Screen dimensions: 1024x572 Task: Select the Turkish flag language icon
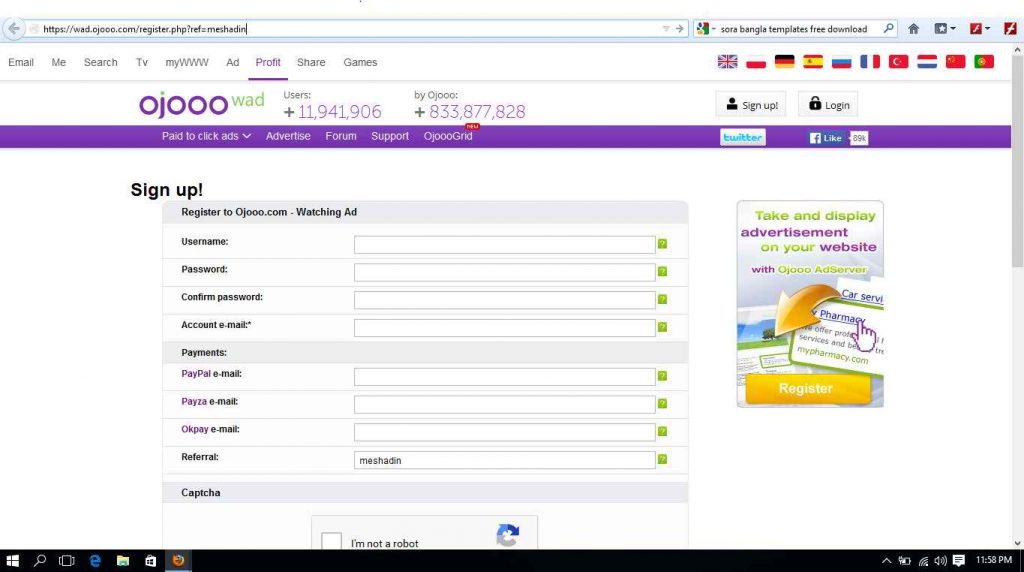pyautogui.click(x=898, y=62)
